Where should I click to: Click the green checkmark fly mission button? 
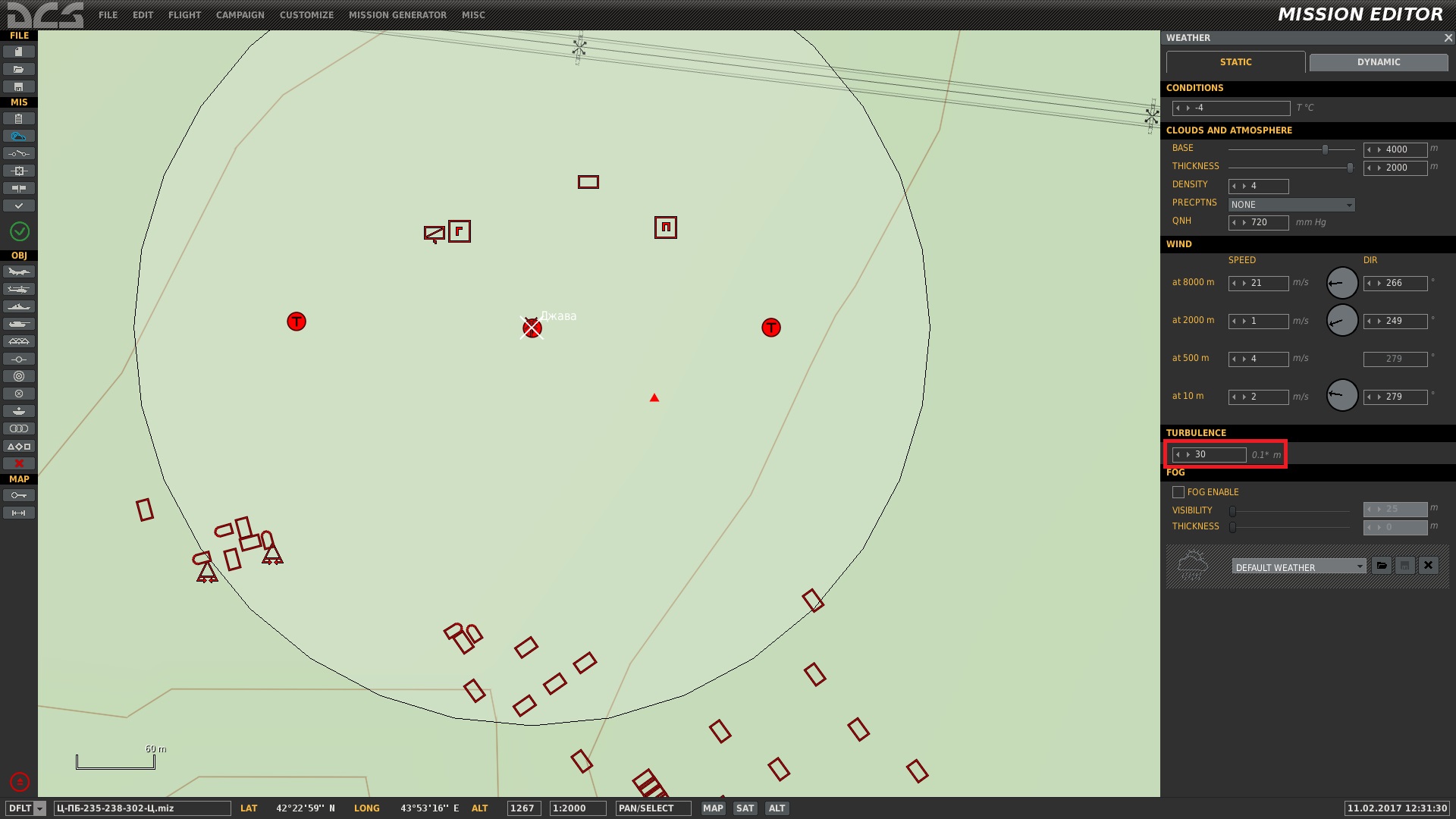(20, 231)
